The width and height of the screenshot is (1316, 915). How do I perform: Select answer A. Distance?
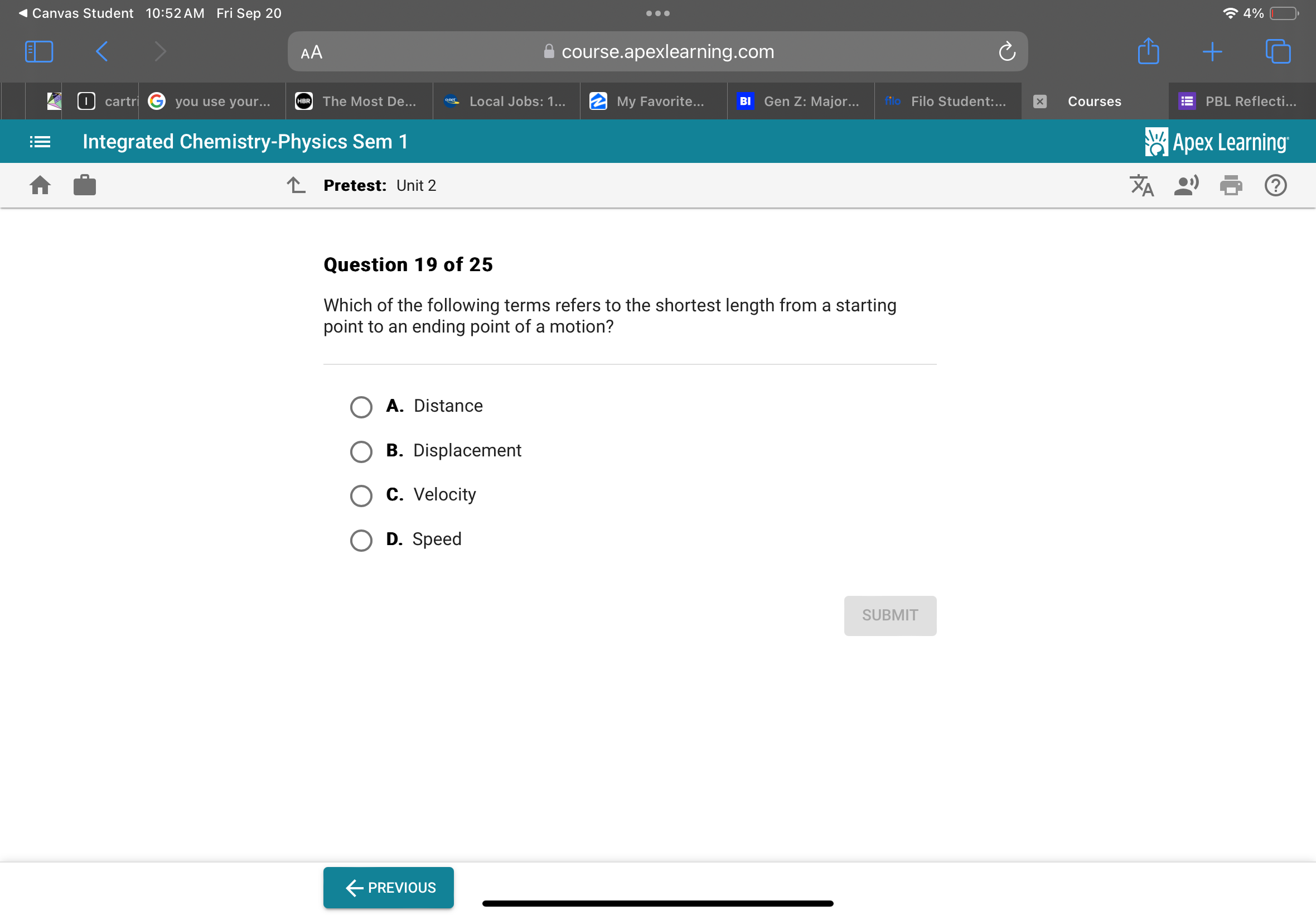[361, 407]
